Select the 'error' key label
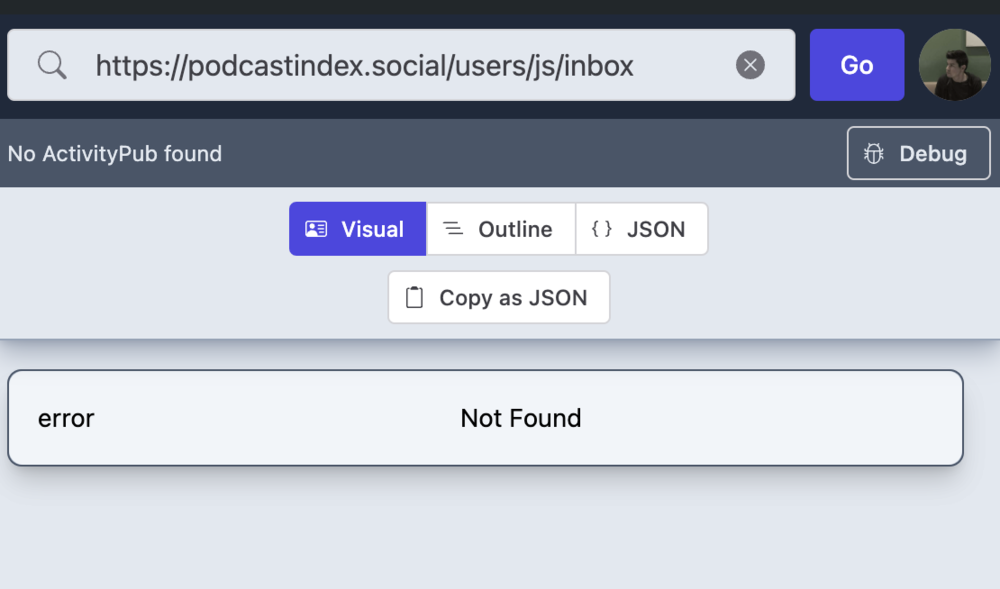This screenshot has width=1000, height=589. 66,418
